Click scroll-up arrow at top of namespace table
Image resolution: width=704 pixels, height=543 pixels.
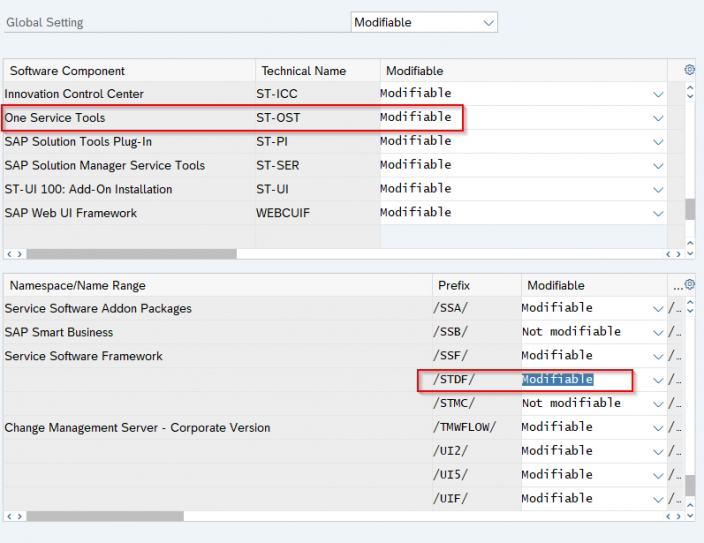click(x=690, y=303)
